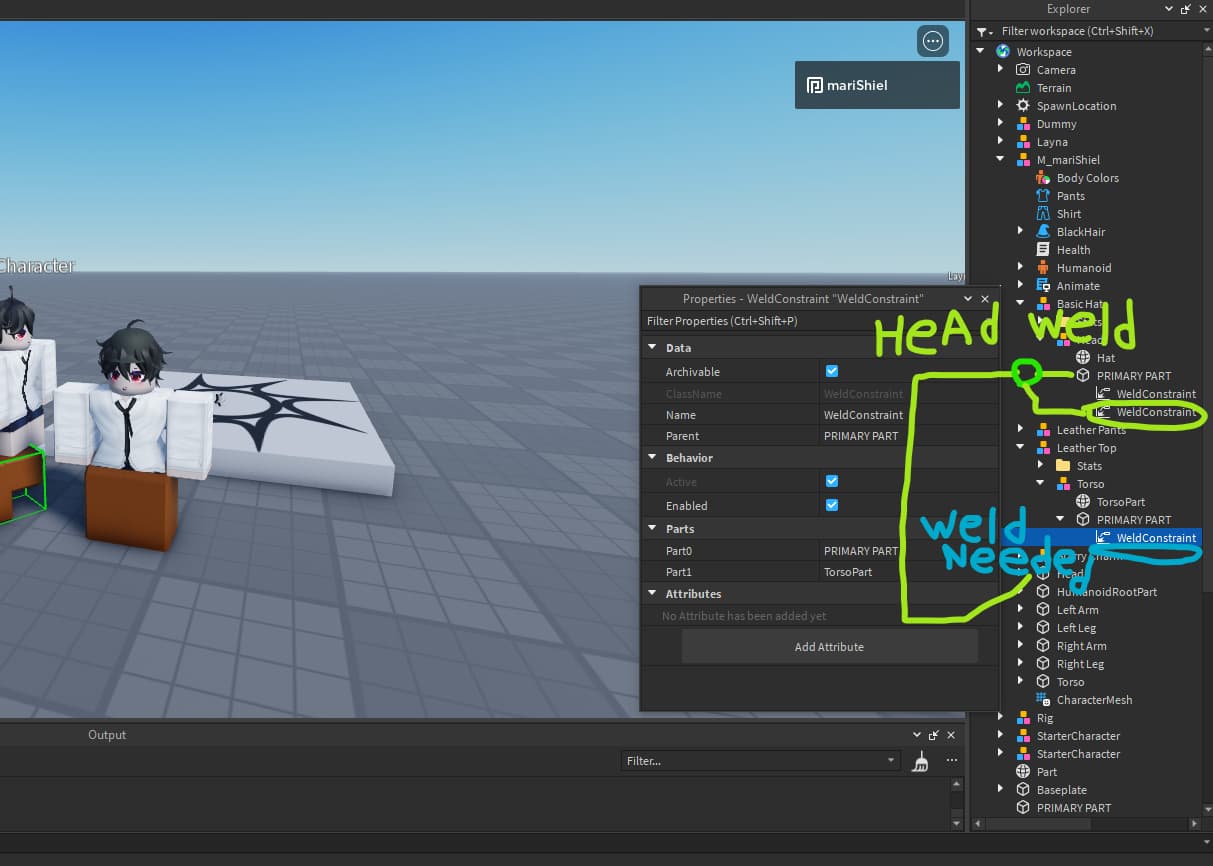This screenshot has height=866, width=1213.
Task: Click the Add Attribute button
Action: (x=829, y=647)
